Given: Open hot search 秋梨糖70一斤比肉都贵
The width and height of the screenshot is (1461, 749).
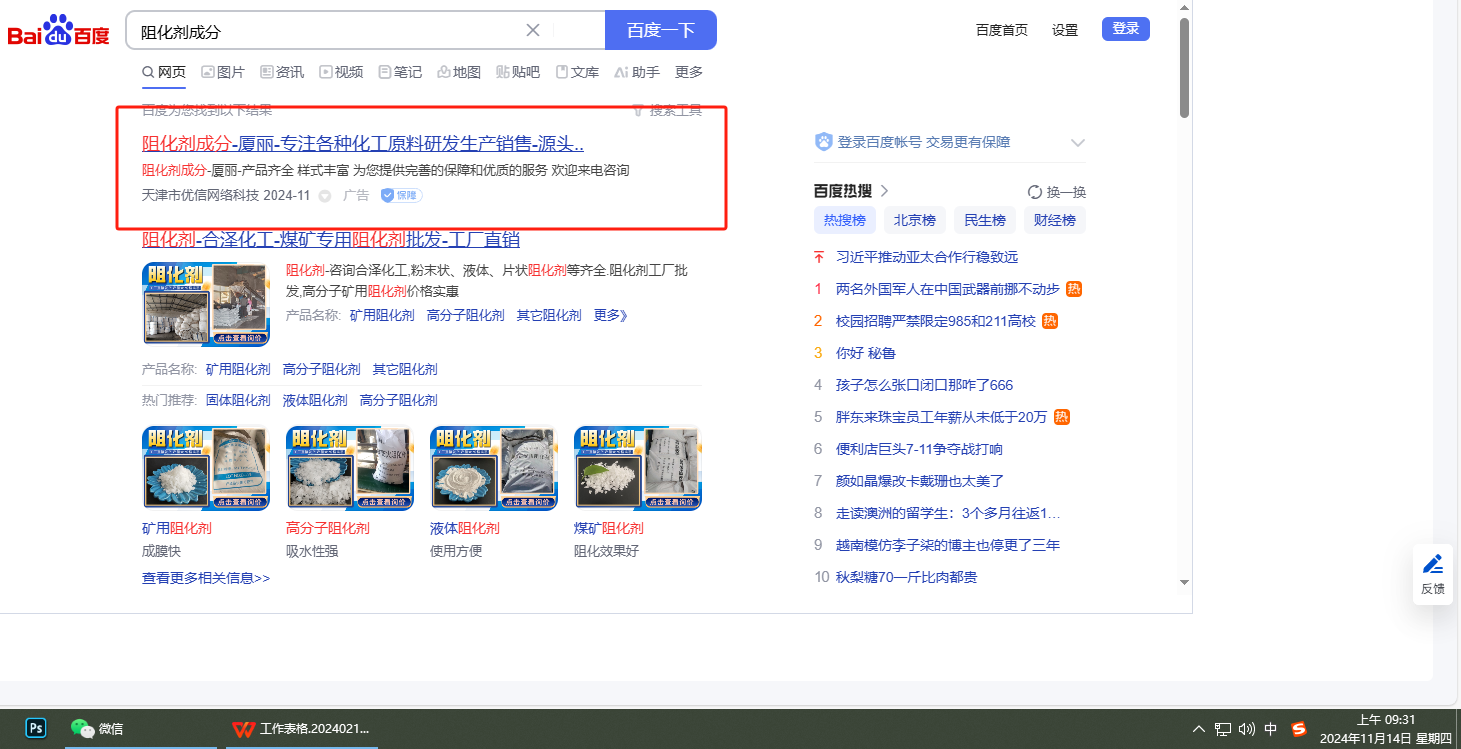Looking at the screenshot, I should [x=906, y=577].
